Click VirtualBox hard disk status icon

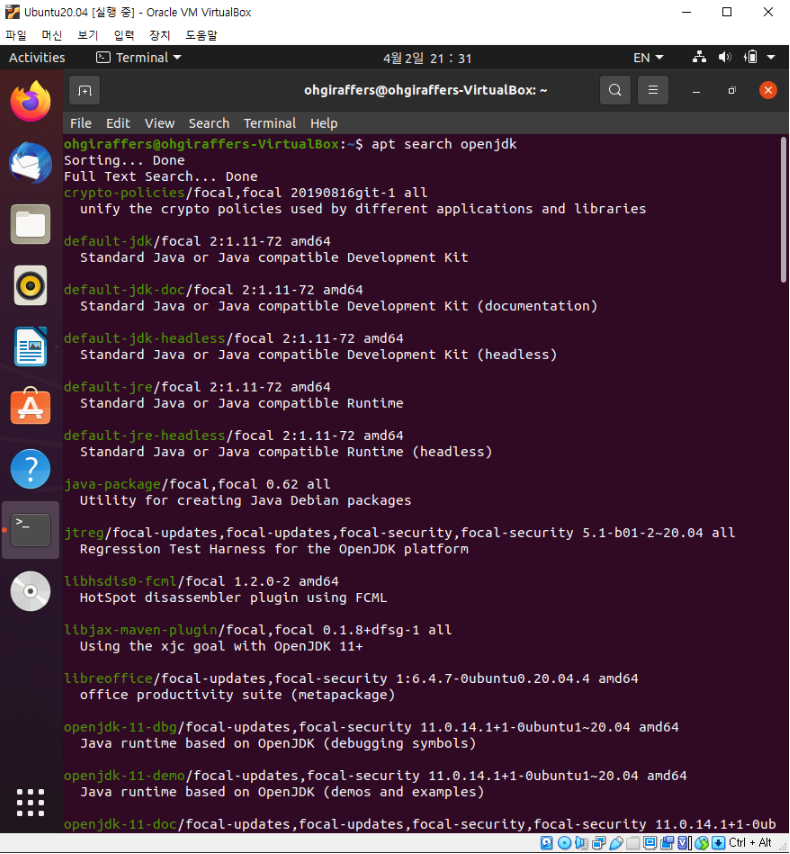pyautogui.click(x=546, y=843)
